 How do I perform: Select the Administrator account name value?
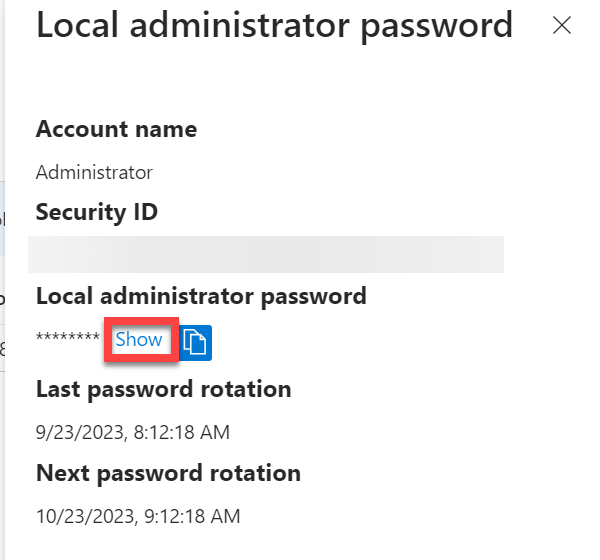coord(94,172)
